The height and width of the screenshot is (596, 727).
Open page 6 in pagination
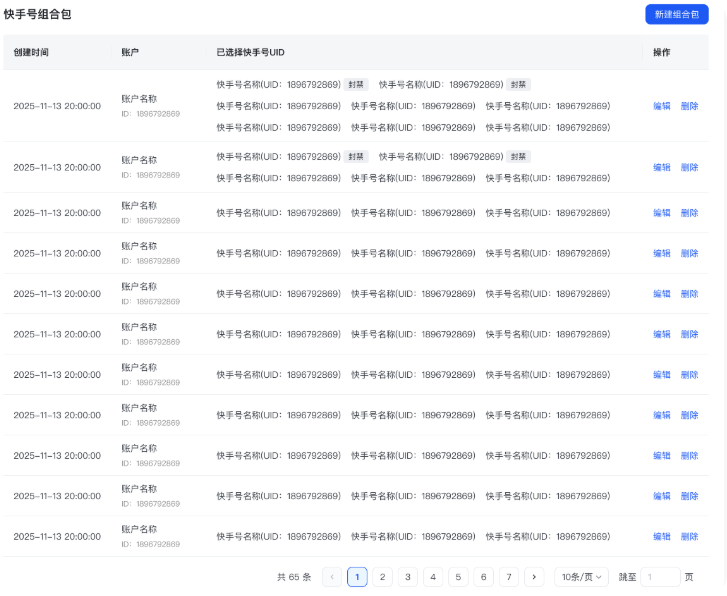tap(484, 577)
